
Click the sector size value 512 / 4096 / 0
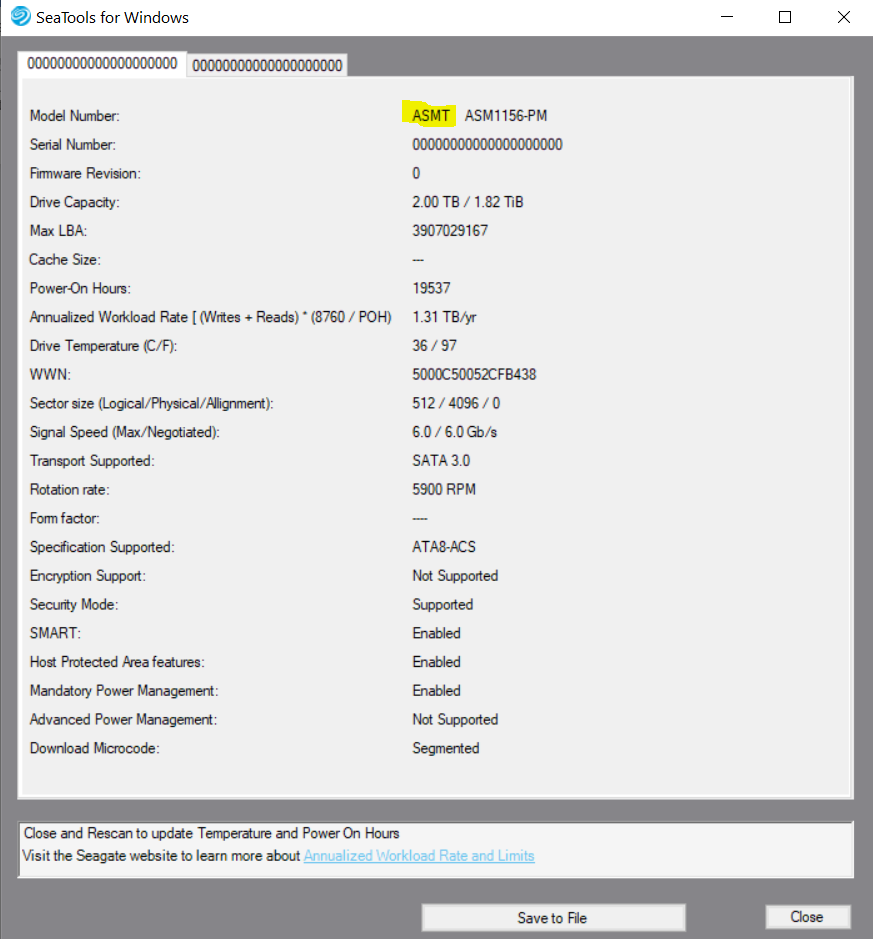coord(456,403)
